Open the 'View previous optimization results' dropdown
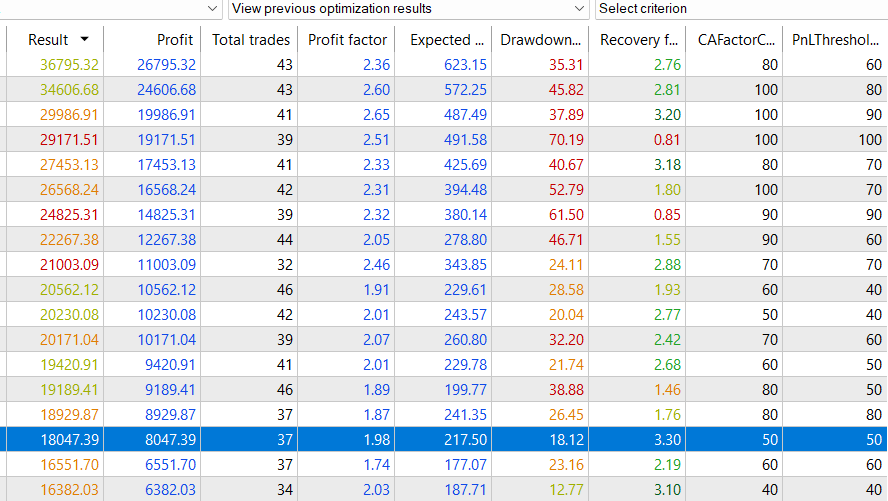 (408, 9)
